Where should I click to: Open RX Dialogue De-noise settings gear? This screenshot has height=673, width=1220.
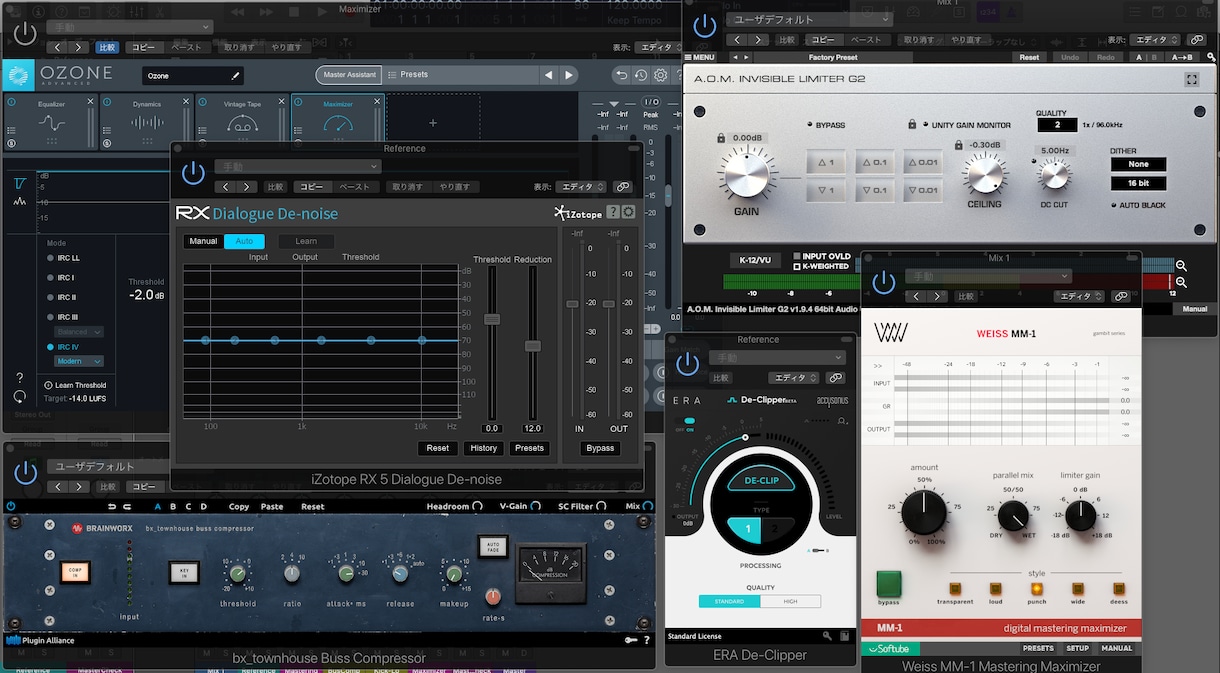628,212
